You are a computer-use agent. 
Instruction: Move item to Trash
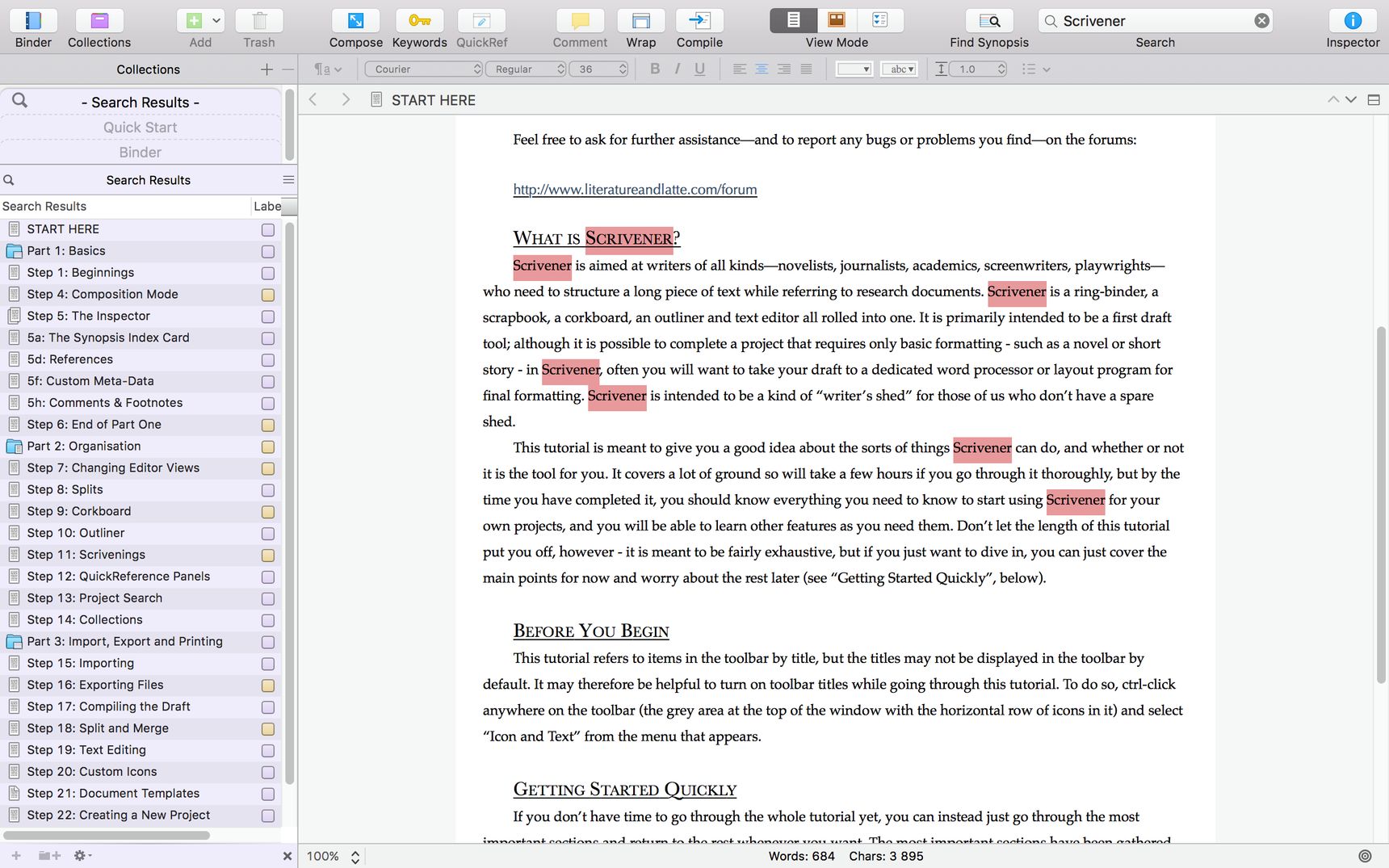point(259,21)
